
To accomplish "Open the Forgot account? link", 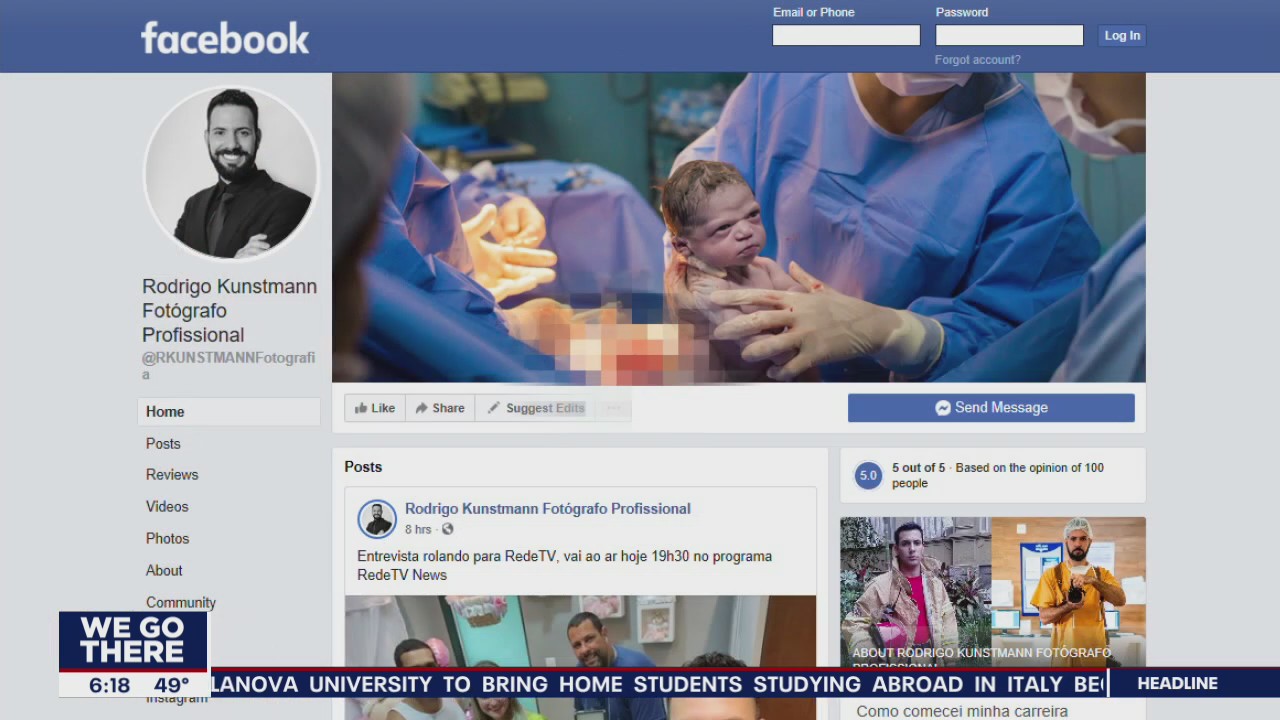I will [x=977, y=60].
